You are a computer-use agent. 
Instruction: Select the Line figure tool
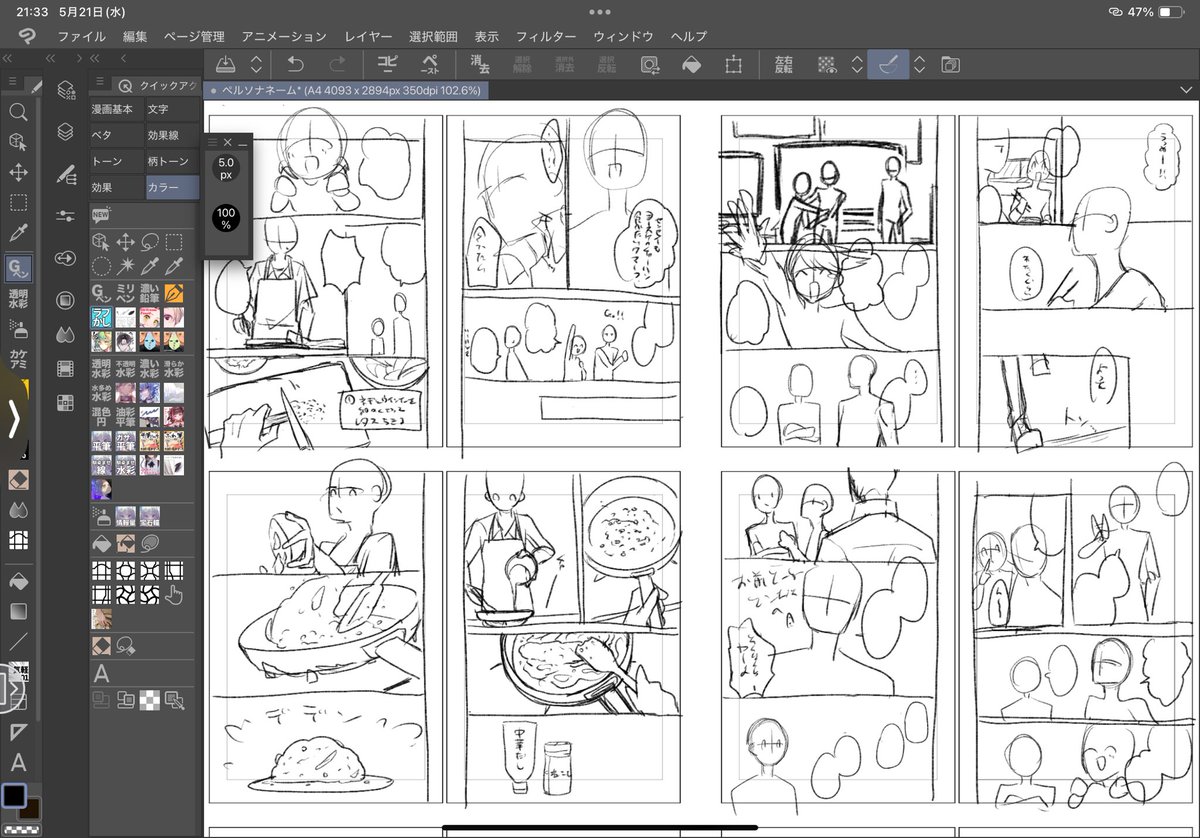coord(18,641)
